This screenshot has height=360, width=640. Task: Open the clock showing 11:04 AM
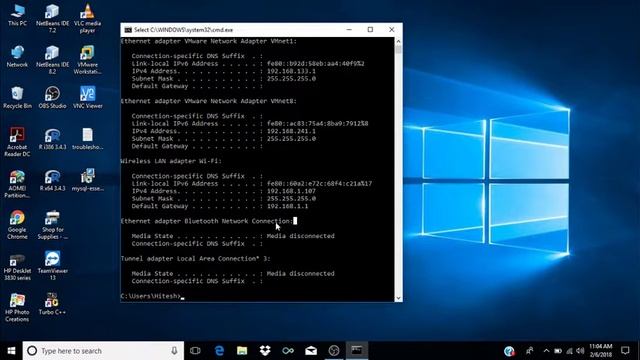[600, 351]
